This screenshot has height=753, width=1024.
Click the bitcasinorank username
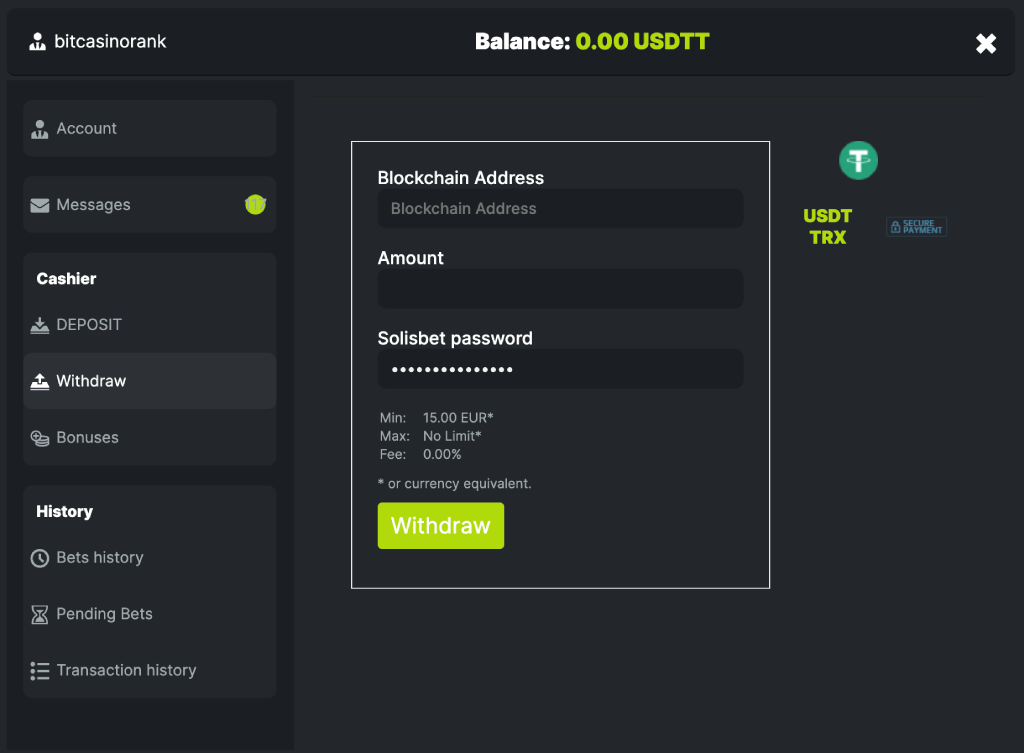coord(110,42)
